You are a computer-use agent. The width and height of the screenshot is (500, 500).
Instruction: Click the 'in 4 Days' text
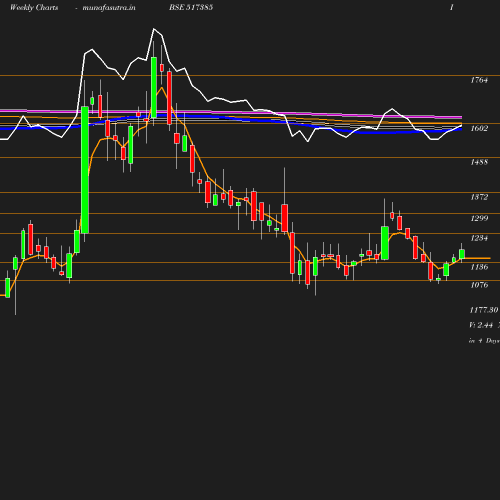coord(484,341)
